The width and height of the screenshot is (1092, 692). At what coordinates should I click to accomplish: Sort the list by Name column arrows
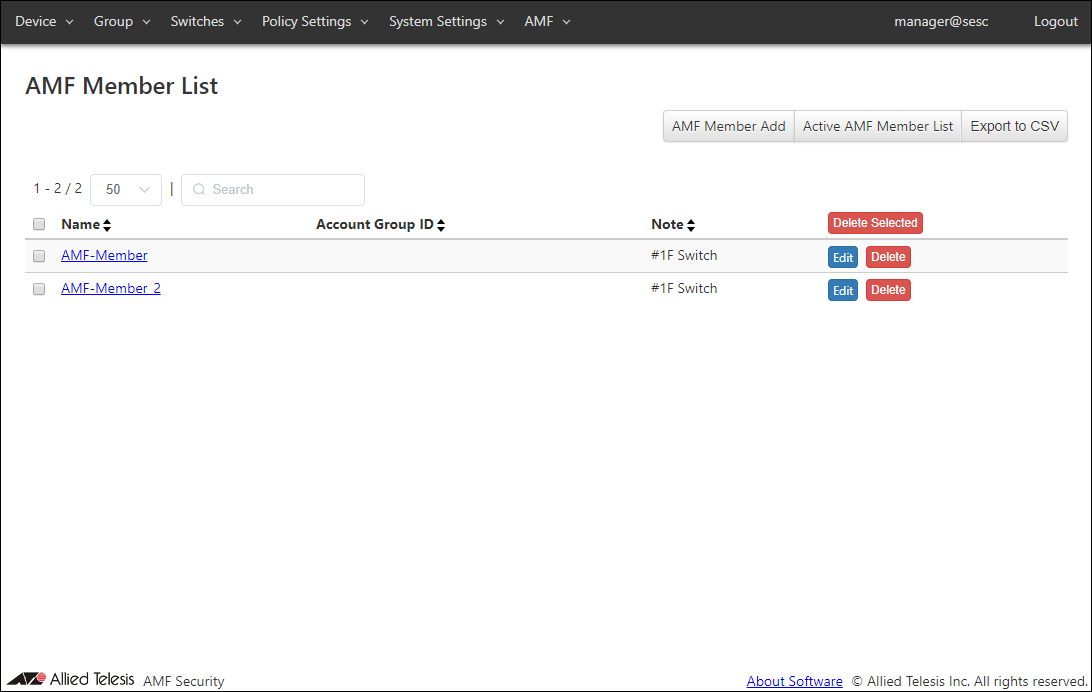pos(107,225)
